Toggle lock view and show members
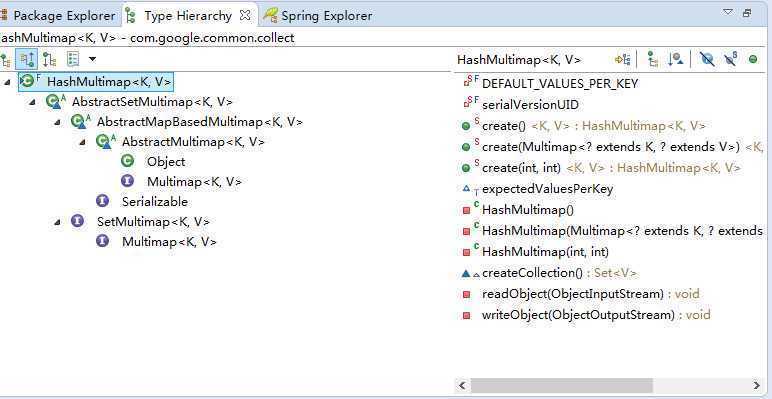 (623, 60)
